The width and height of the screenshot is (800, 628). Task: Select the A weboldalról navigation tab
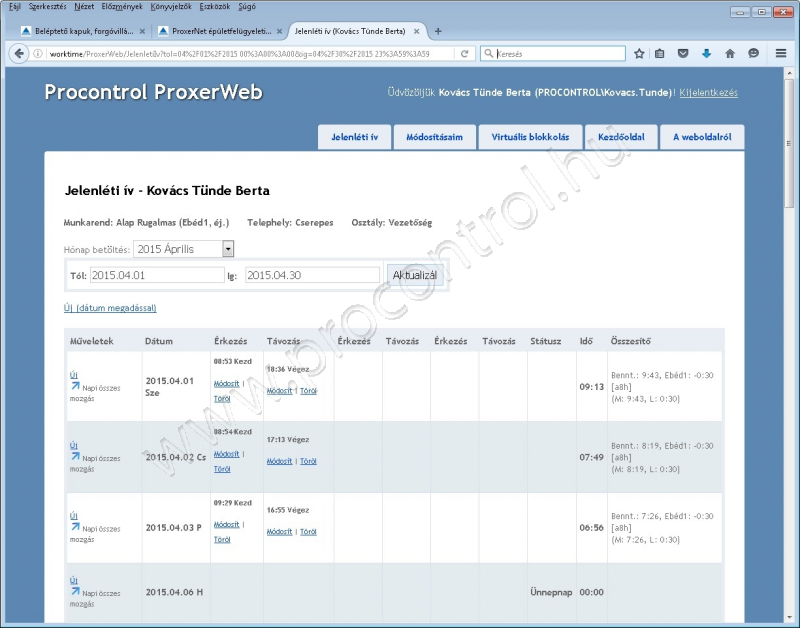[702, 137]
